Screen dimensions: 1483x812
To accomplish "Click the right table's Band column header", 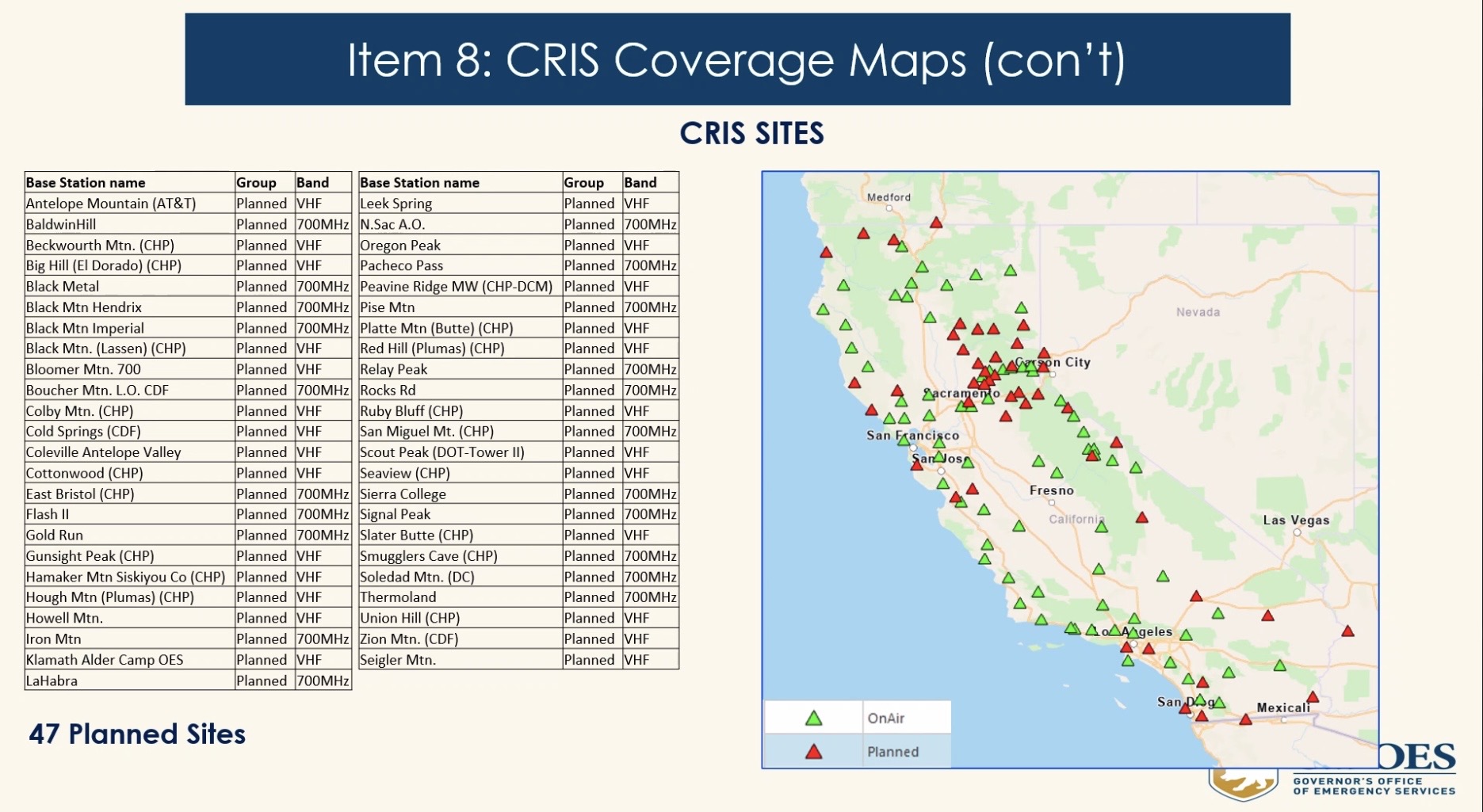I will [x=640, y=182].
